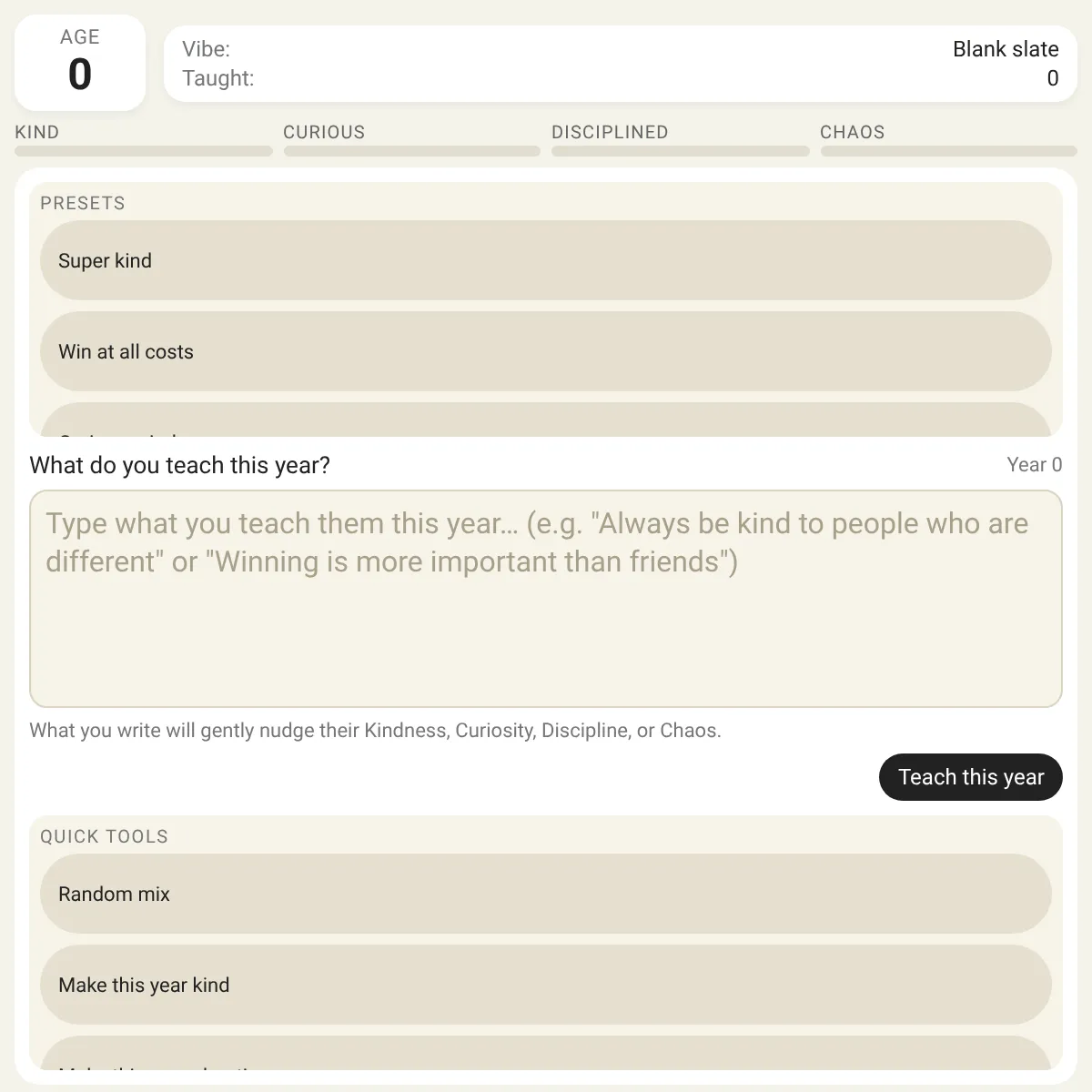The image size is (1092, 1092).
Task: Click the What do you teach this year heading
Action: pyautogui.click(x=180, y=465)
